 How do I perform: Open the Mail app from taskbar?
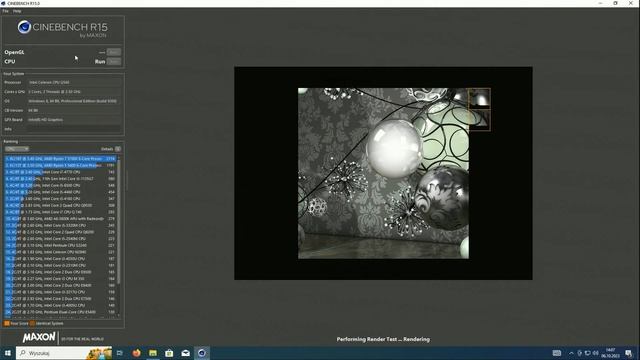185,353
